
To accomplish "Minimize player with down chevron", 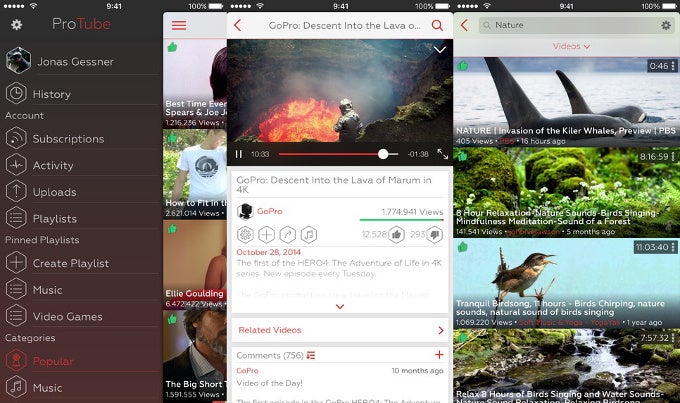I will click(440, 49).
